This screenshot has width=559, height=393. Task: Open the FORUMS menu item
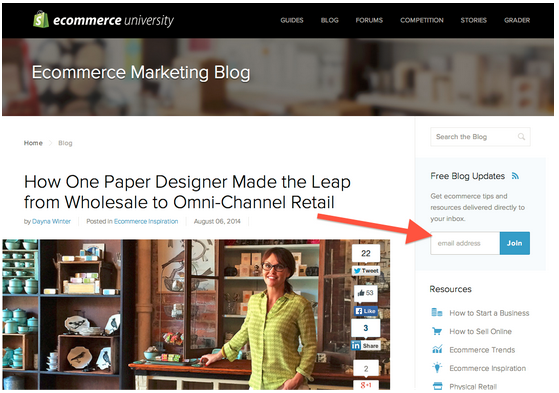(369, 20)
